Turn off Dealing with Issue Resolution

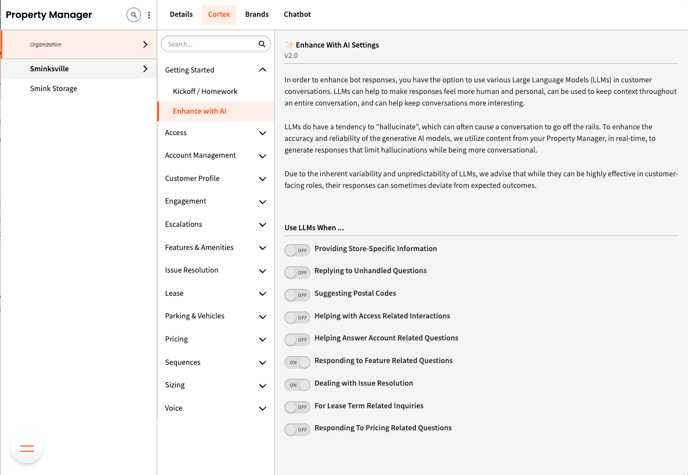click(x=297, y=384)
